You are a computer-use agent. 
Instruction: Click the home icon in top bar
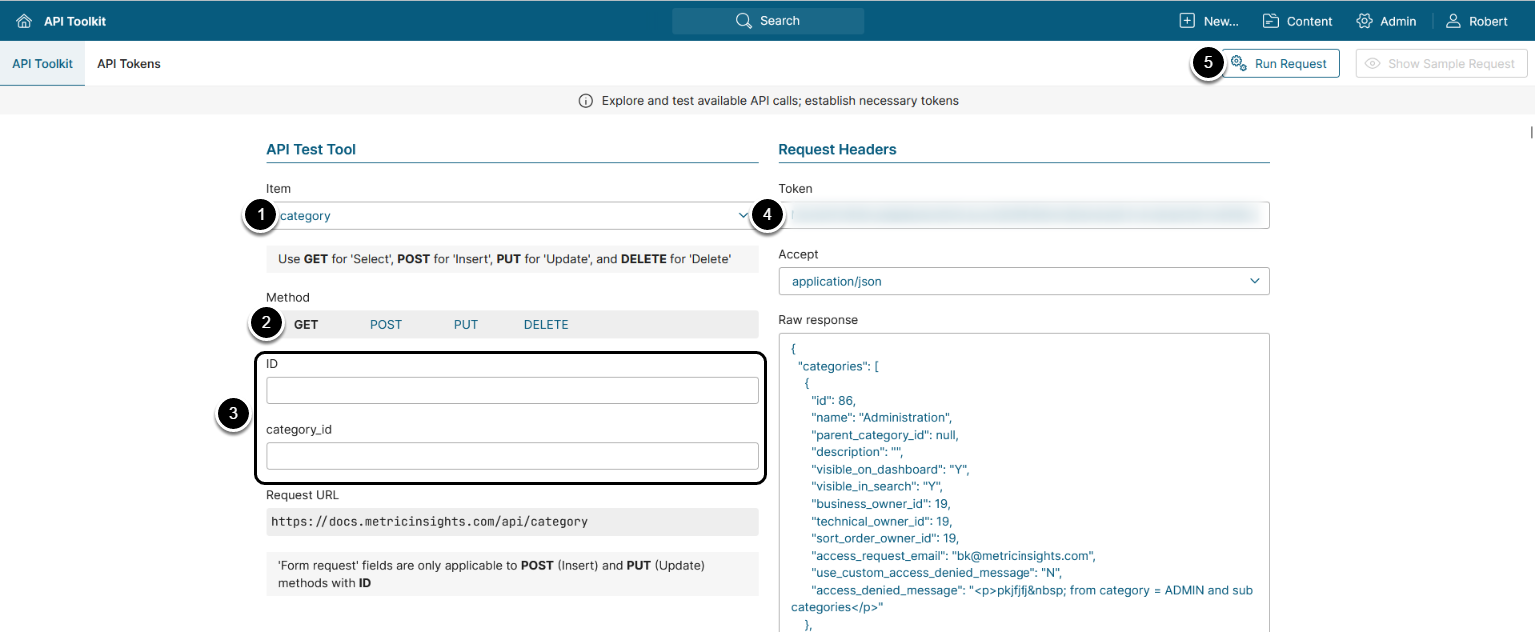[x=24, y=21]
